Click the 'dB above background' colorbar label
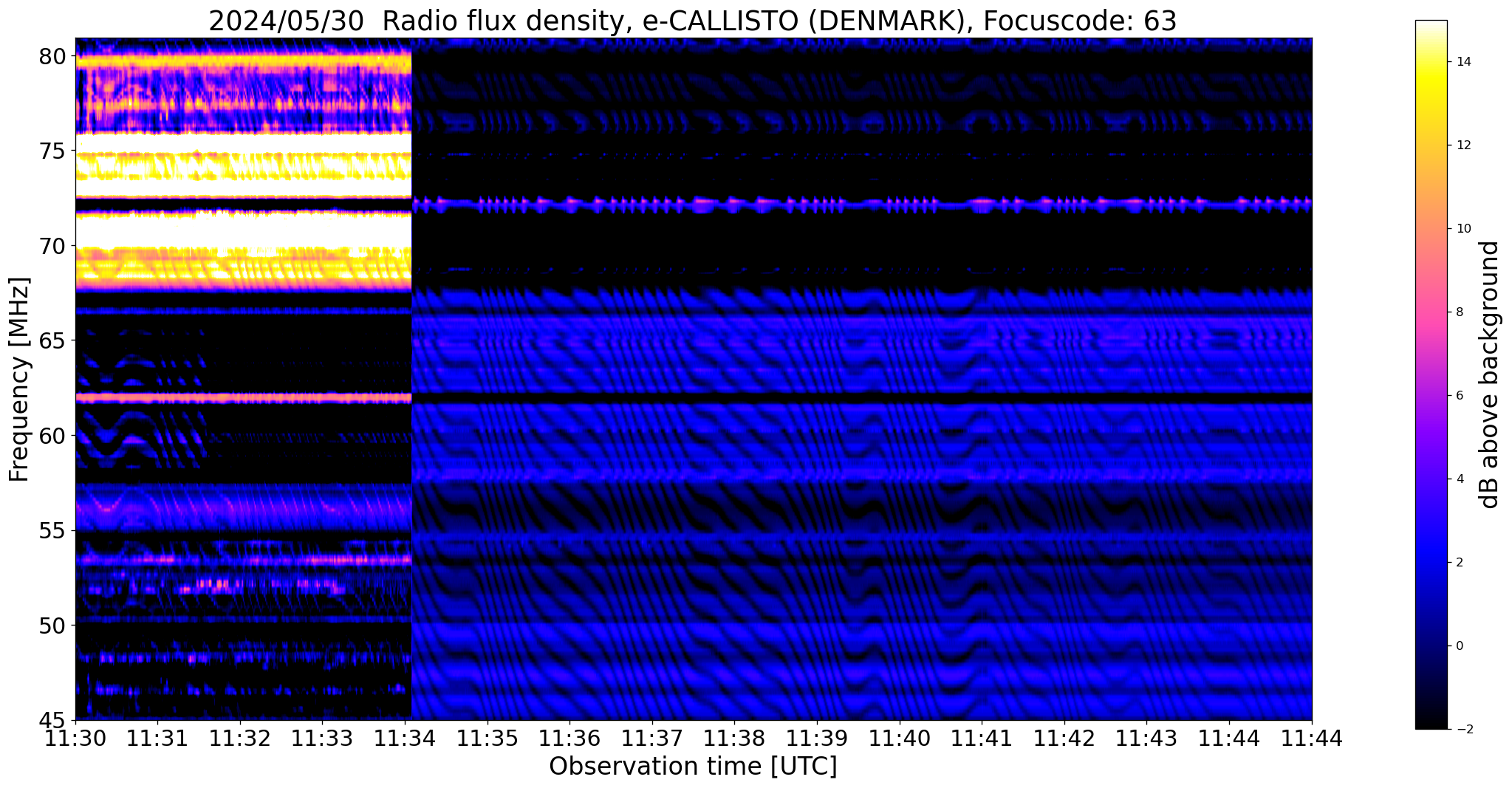This screenshot has height=788, width=1512. tap(1490, 374)
